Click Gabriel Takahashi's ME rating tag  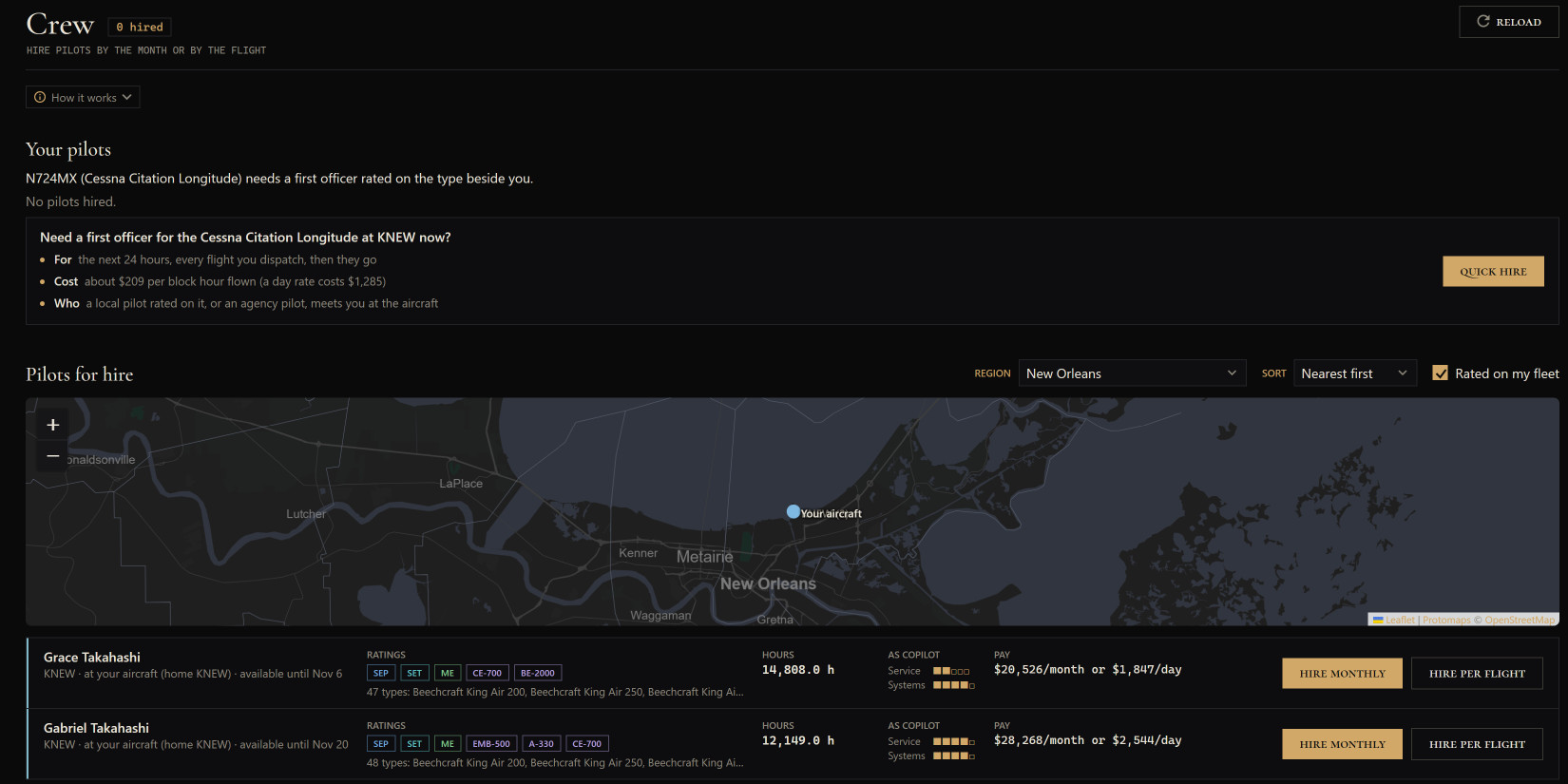[448, 744]
